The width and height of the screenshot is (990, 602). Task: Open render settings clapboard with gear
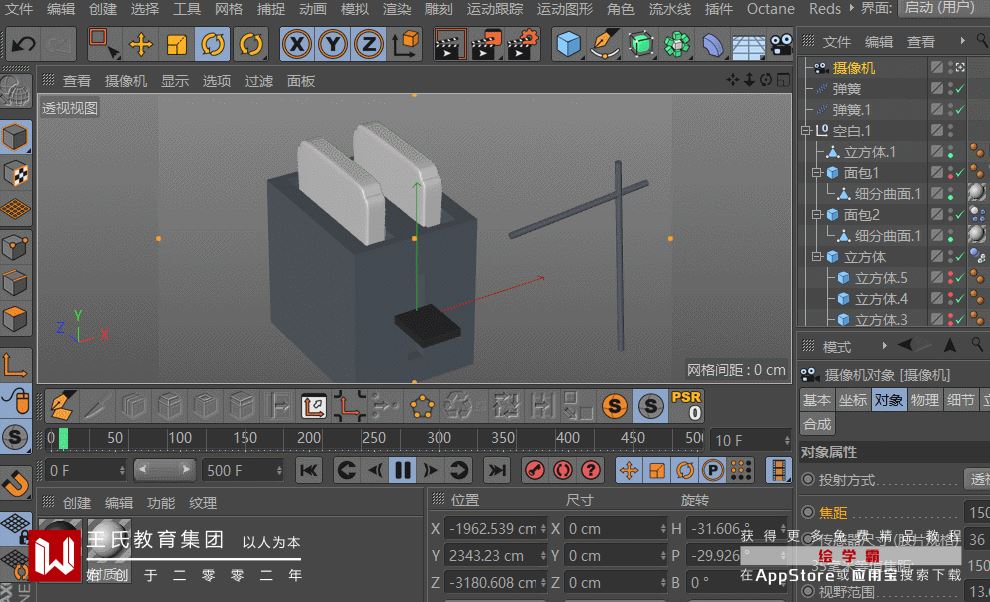point(522,44)
